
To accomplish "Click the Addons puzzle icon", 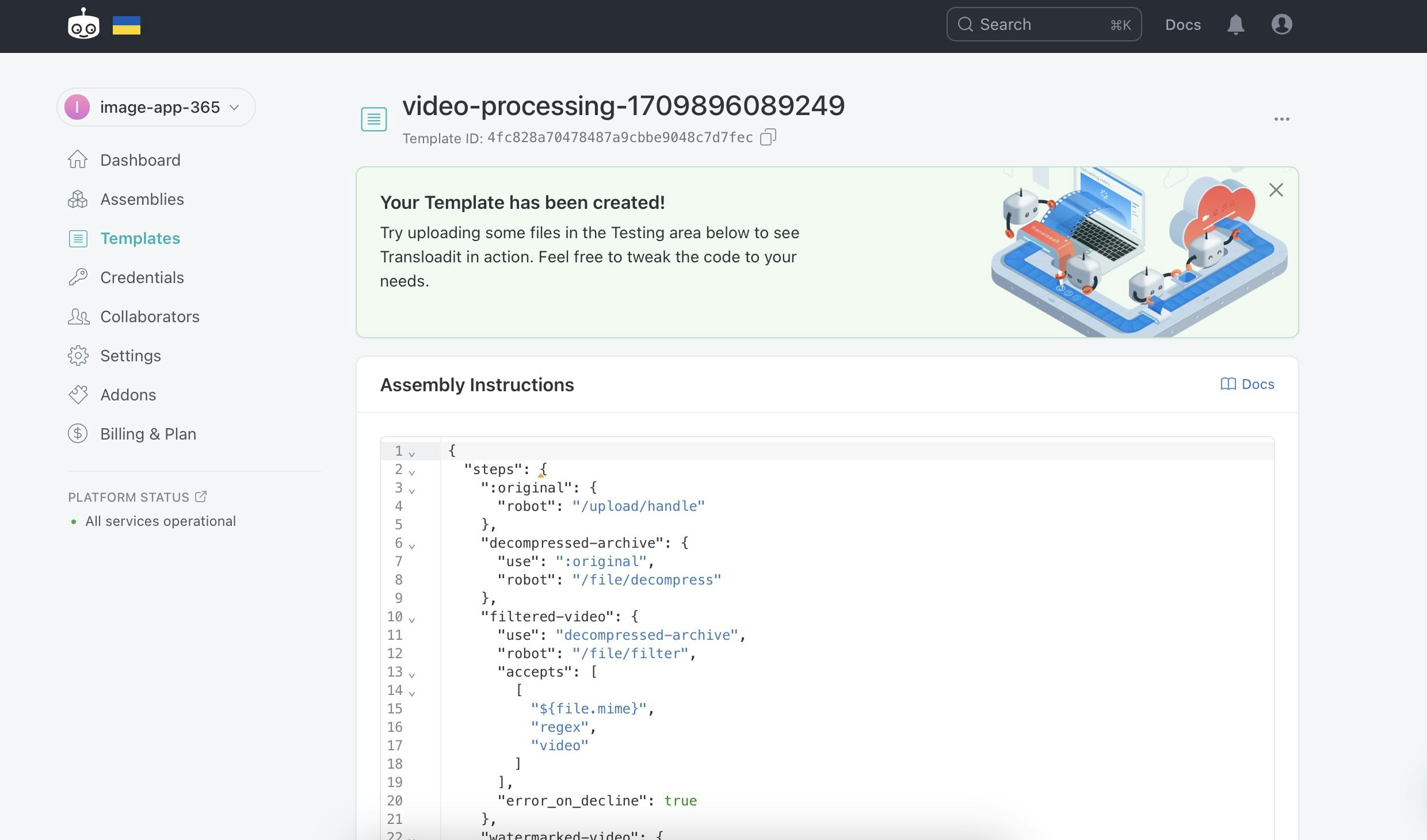I will [78, 395].
